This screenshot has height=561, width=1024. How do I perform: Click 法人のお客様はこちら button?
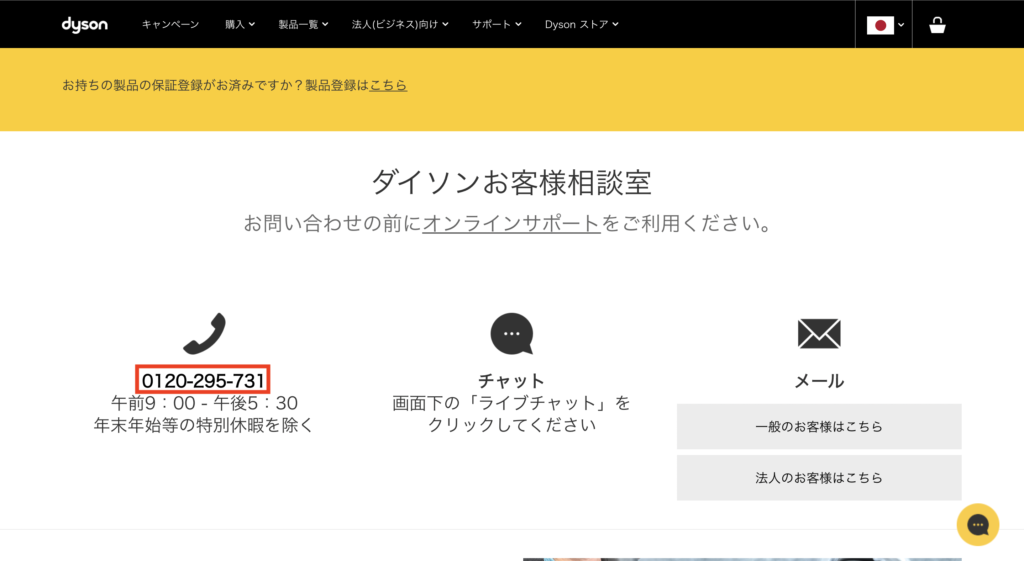(819, 477)
